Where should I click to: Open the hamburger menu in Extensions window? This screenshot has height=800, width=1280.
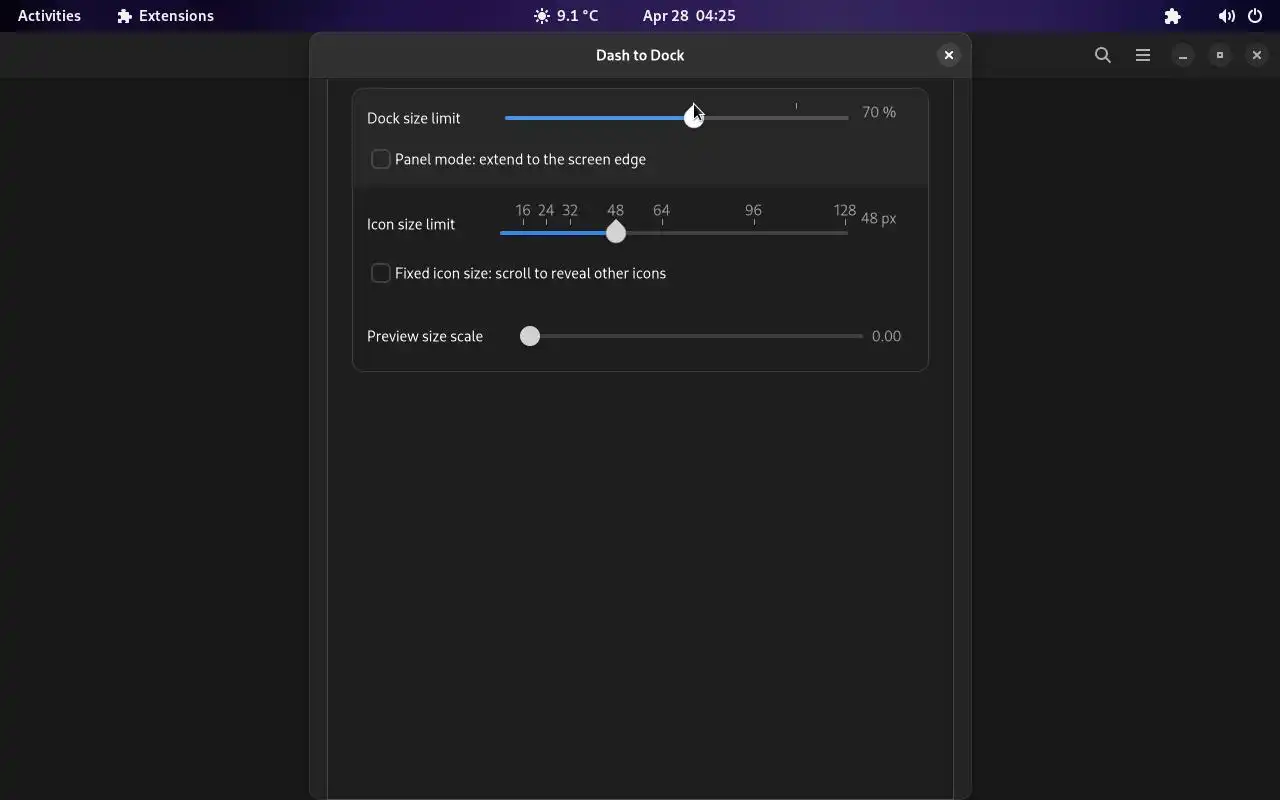click(x=1143, y=55)
